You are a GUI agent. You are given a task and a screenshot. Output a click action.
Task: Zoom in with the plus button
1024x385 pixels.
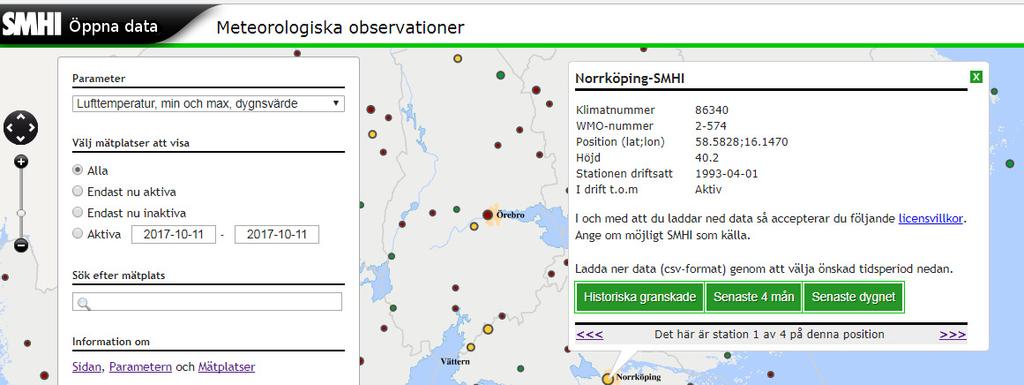tap(21, 161)
